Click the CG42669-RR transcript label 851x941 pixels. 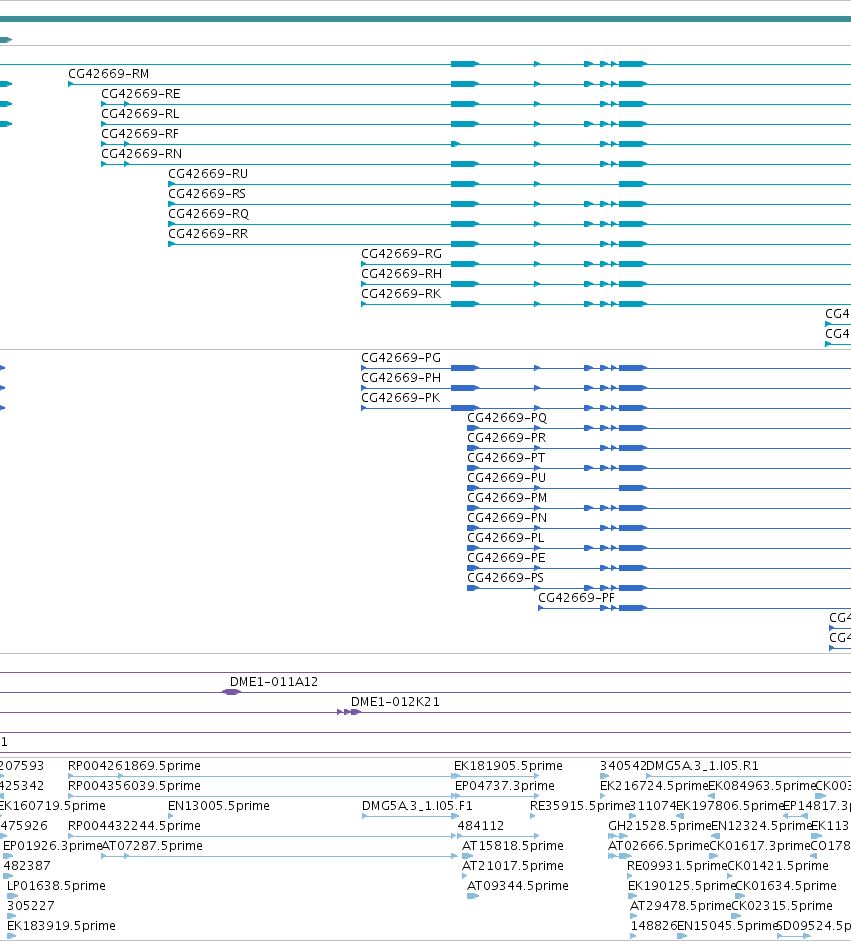coord(208,233)
